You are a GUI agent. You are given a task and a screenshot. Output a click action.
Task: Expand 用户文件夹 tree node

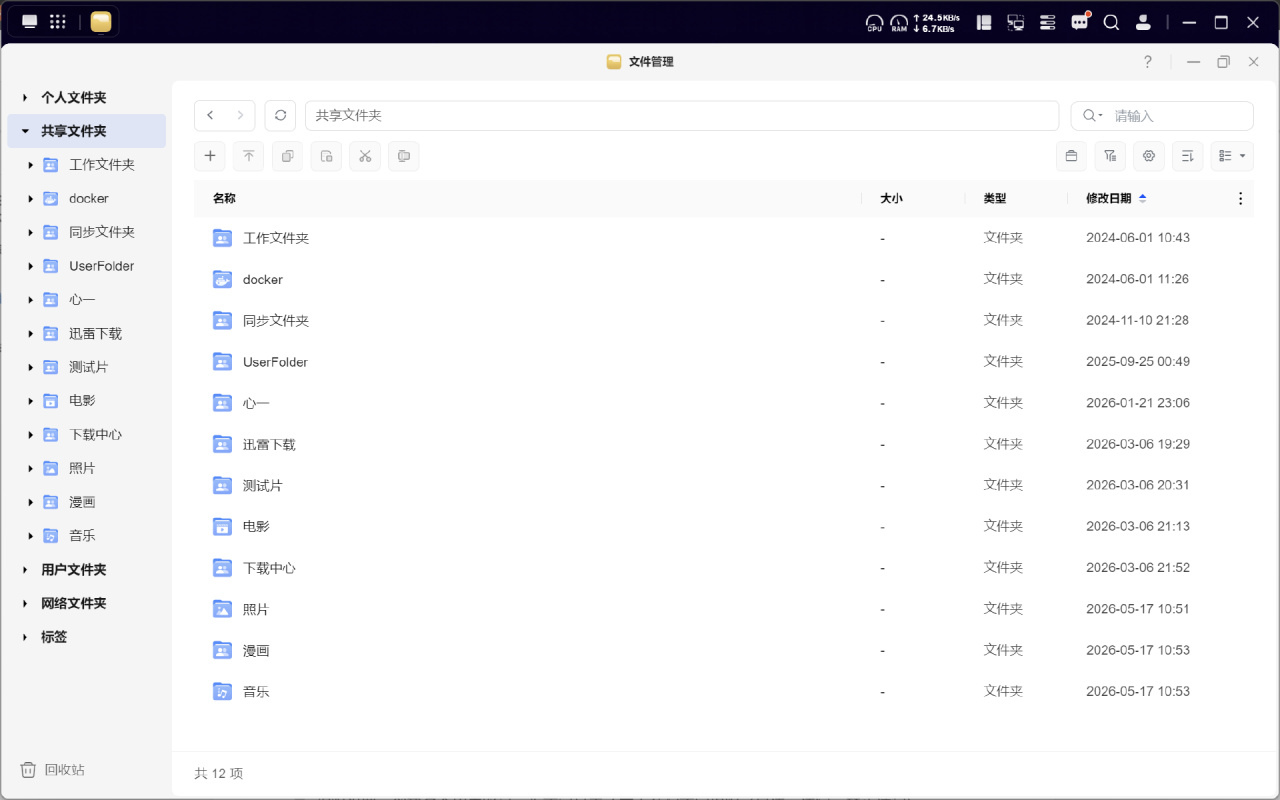[x=26, y=570]
